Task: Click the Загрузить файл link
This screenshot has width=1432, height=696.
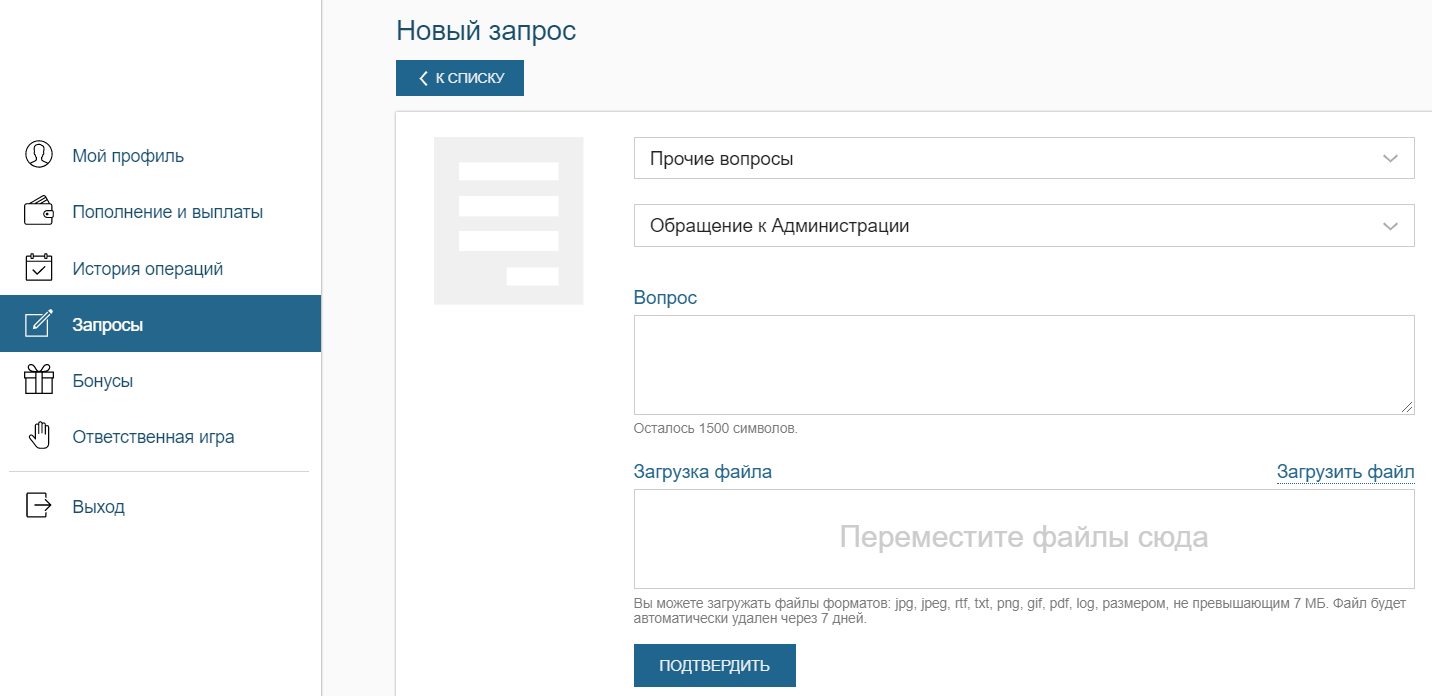Action: click(x=1346, y=472)
